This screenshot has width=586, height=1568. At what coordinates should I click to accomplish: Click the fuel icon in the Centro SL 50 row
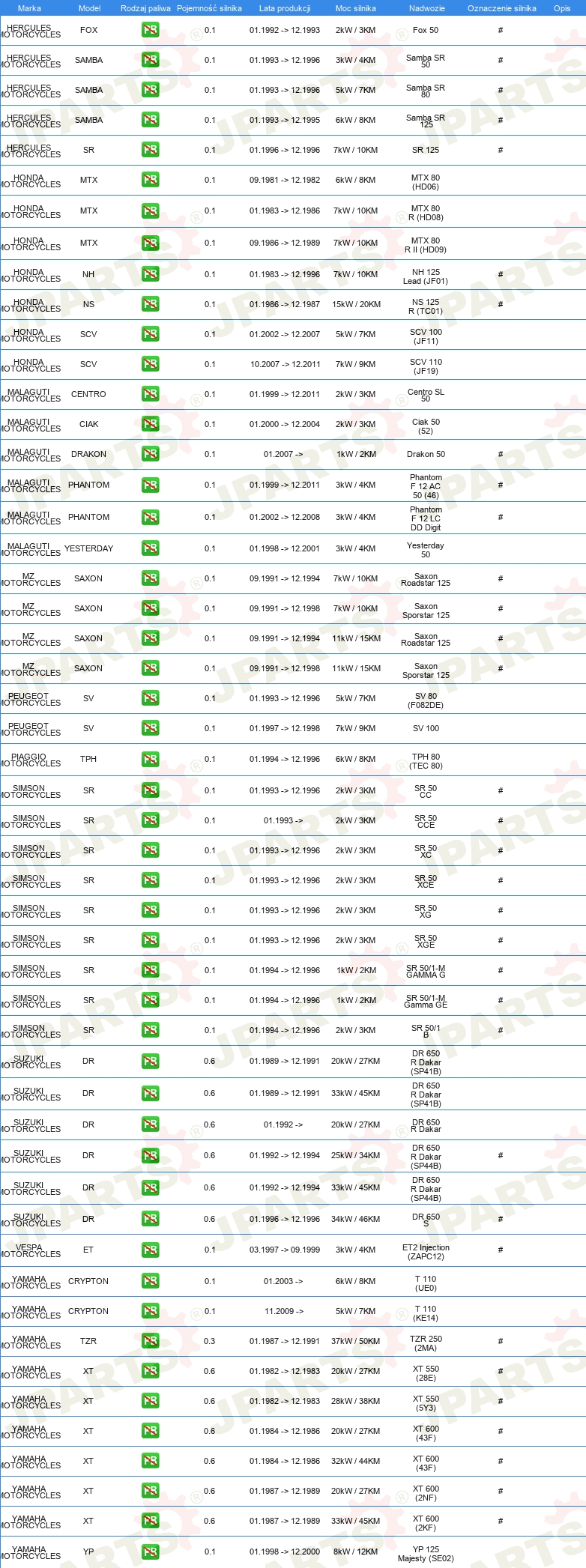pos(150,394)
